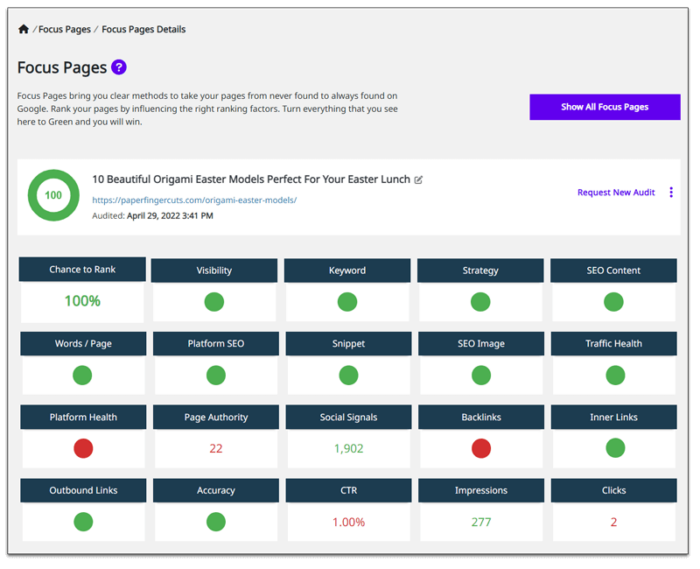700x569 pixels.
Task: Click the green Visibility status dot
Action: (x=214, y=302)
